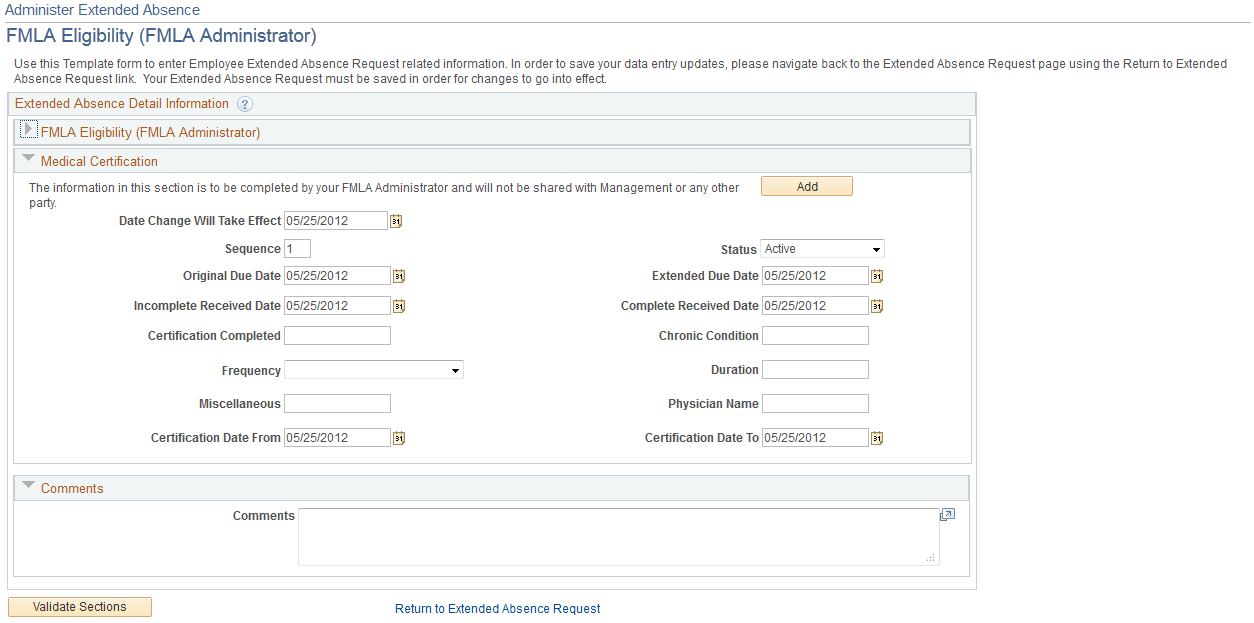
Task: Click inside the Physician Name field
Action: 814,403
